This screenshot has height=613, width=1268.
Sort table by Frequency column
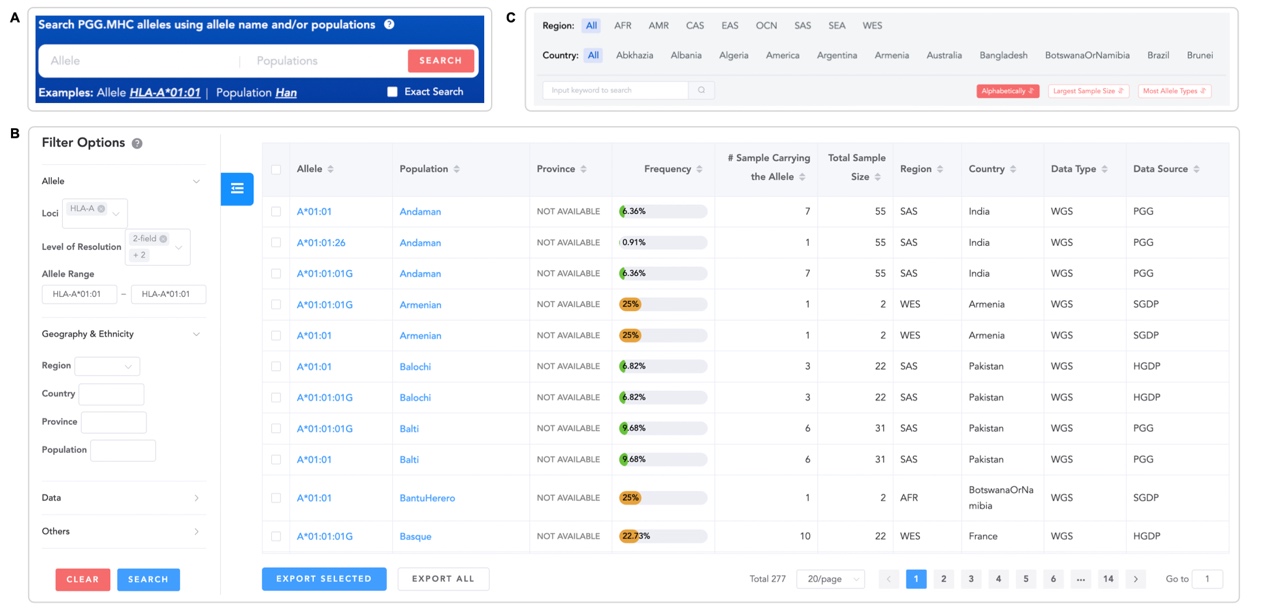click(x=699, y=169)
